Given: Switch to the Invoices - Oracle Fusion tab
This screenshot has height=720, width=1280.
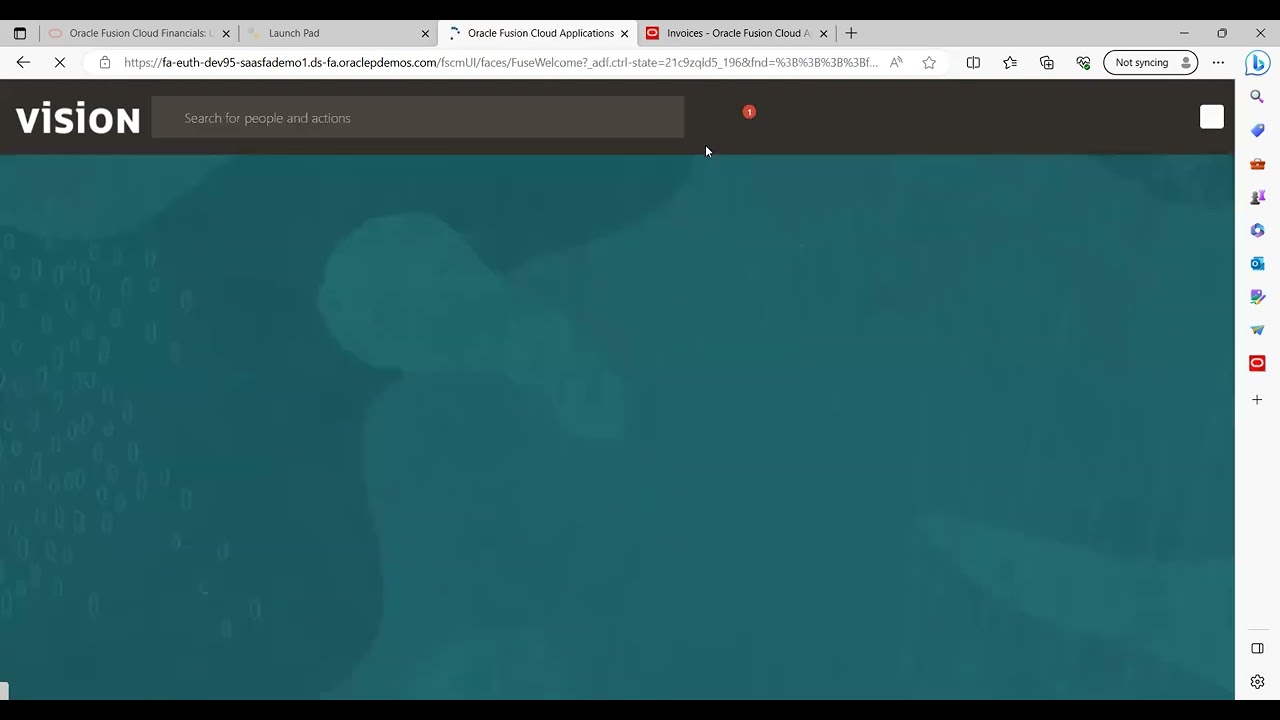Looking at the screenshot, I should coord(738,33).
